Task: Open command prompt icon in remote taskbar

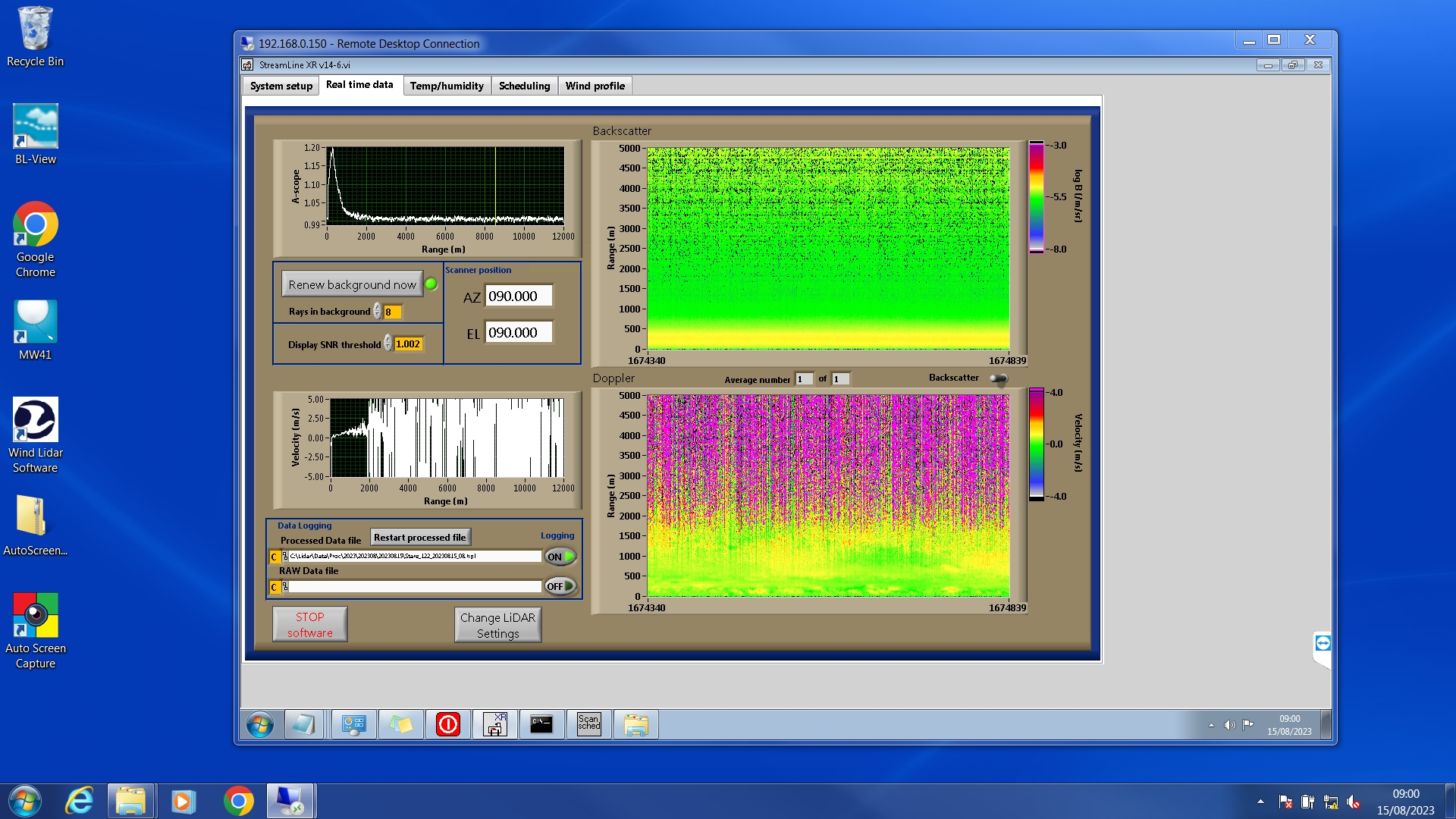Action: pos(541,724)
